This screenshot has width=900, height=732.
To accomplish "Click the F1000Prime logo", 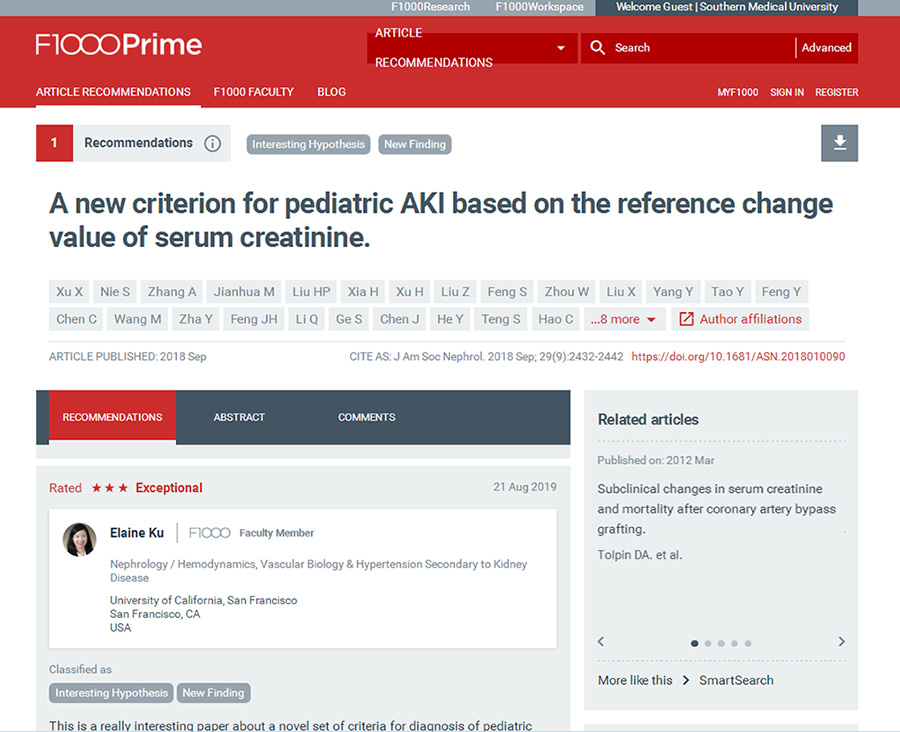I will pyautogui.click(x=119, y=45).
